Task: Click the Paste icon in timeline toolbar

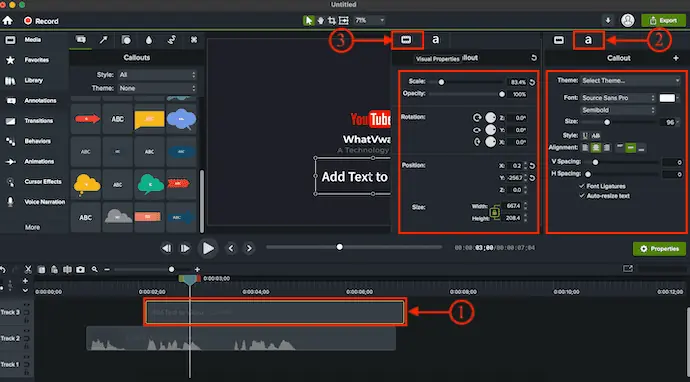Action: (x=54, y=269)
